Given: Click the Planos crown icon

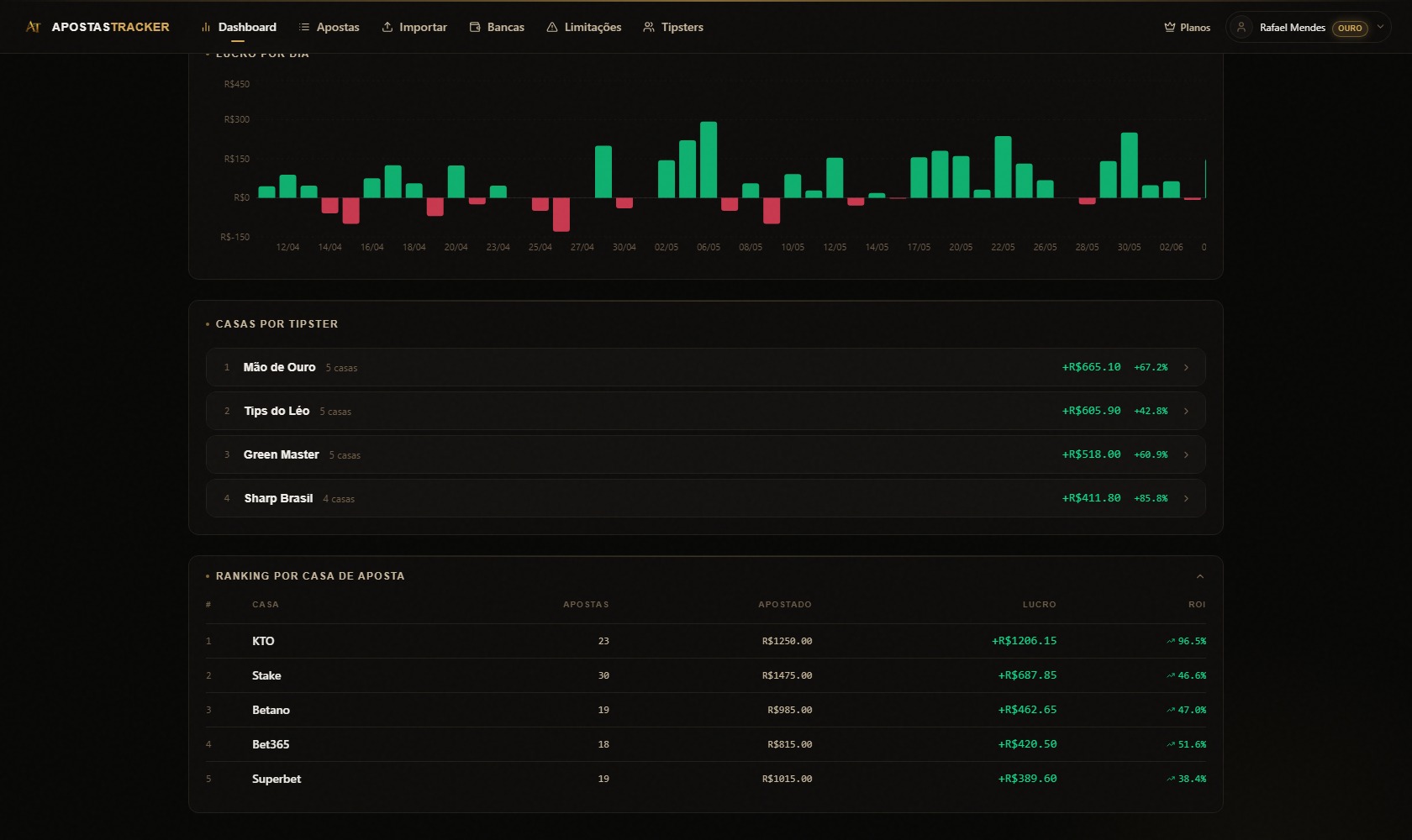Looking at the screenshot, I should [x=1169, y=27].
